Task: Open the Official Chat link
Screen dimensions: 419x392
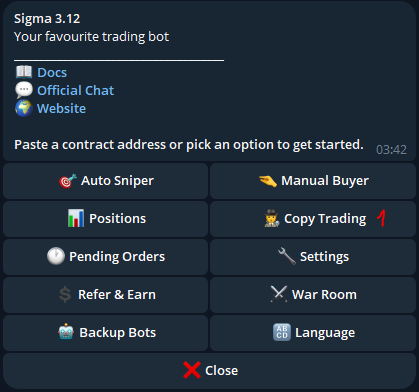Action: pyautogui.click(x=75, y=91)
